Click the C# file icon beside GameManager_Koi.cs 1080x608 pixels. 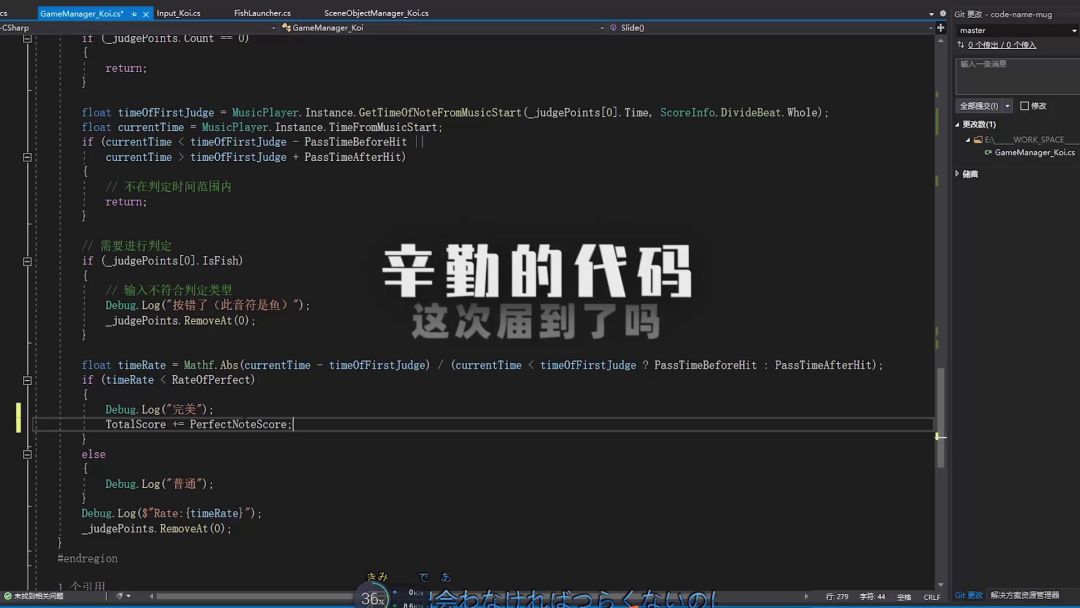988,153
